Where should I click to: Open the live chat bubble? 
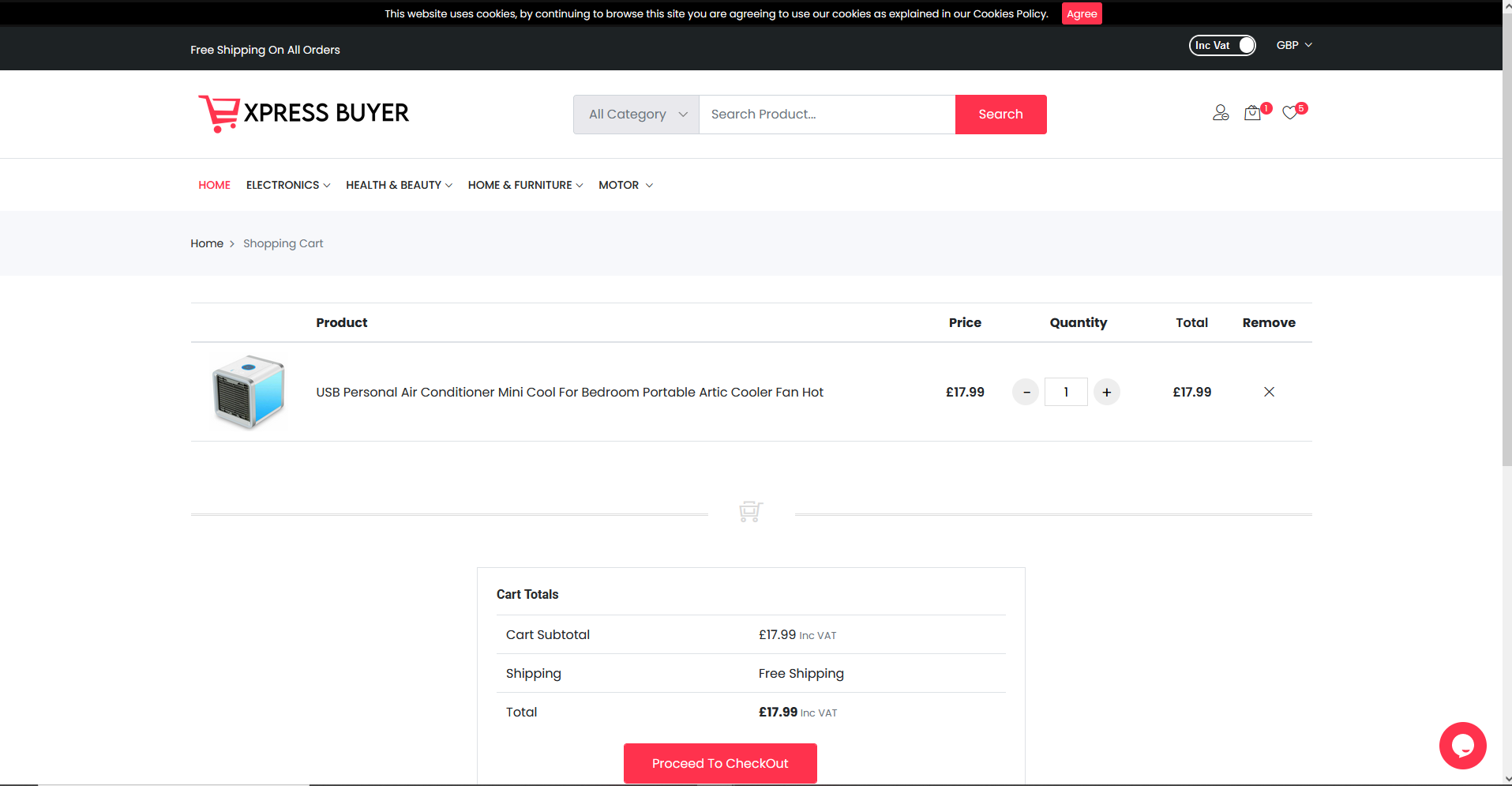pyautogui.click(x=1462, y=745)
